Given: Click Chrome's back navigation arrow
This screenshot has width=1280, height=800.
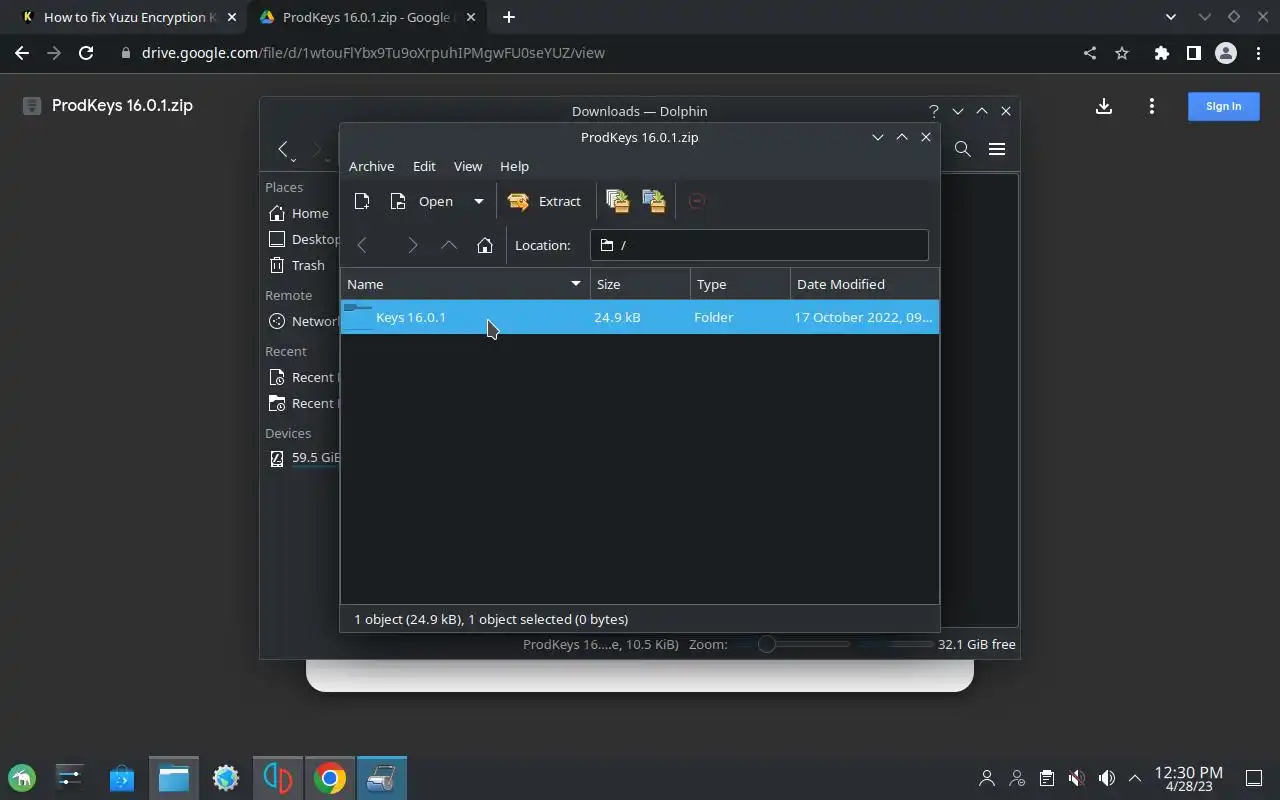Looking at the screenshot, I should pos(22,53).
